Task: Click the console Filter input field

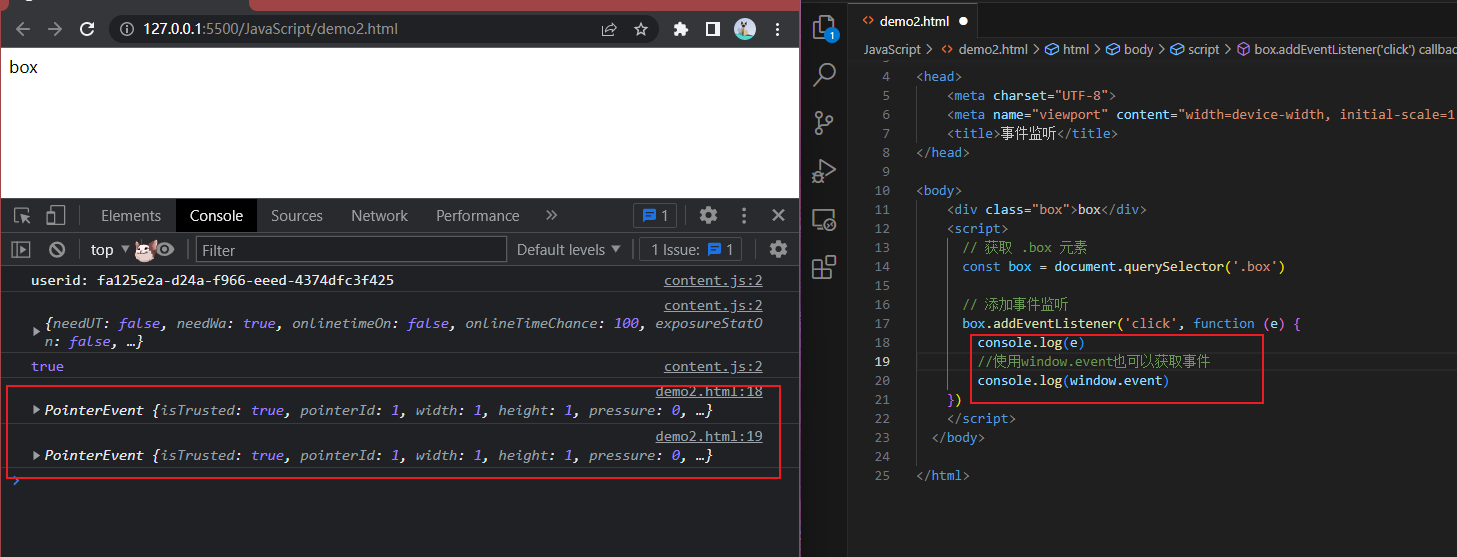Action: click(x=350, y=250)
